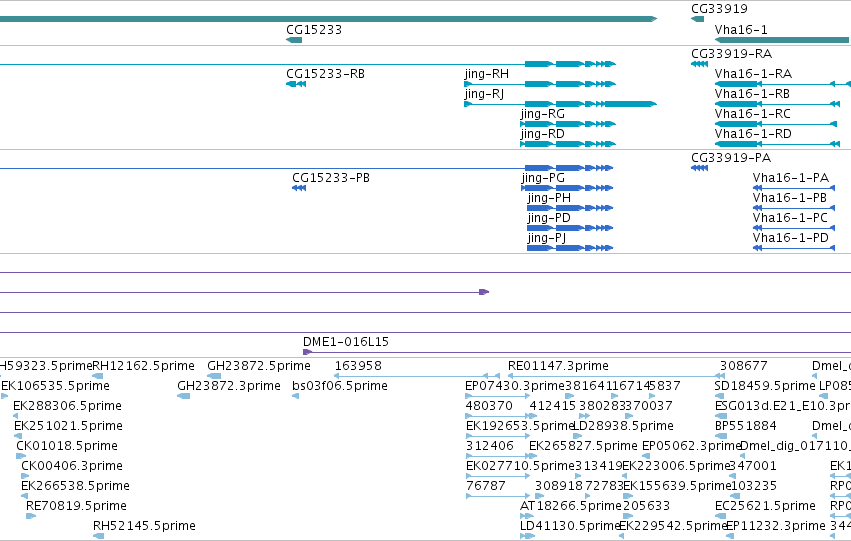
Task: Click the 480370 feature label
Action: point(489,406)
